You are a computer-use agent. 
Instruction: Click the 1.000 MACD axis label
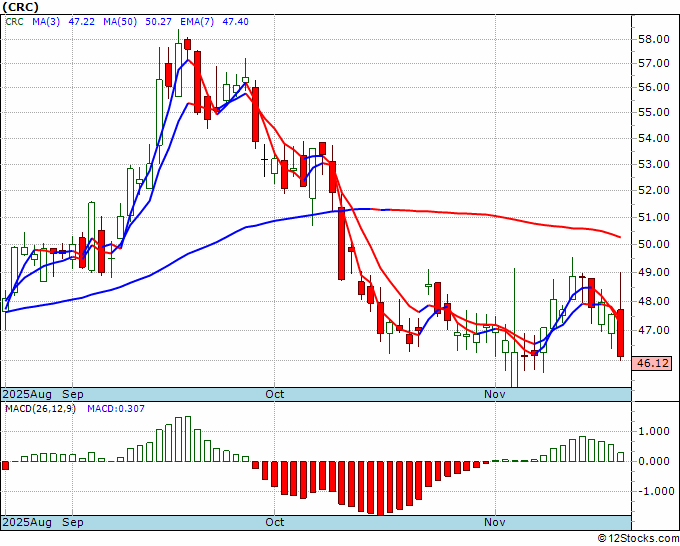[654, 432]
